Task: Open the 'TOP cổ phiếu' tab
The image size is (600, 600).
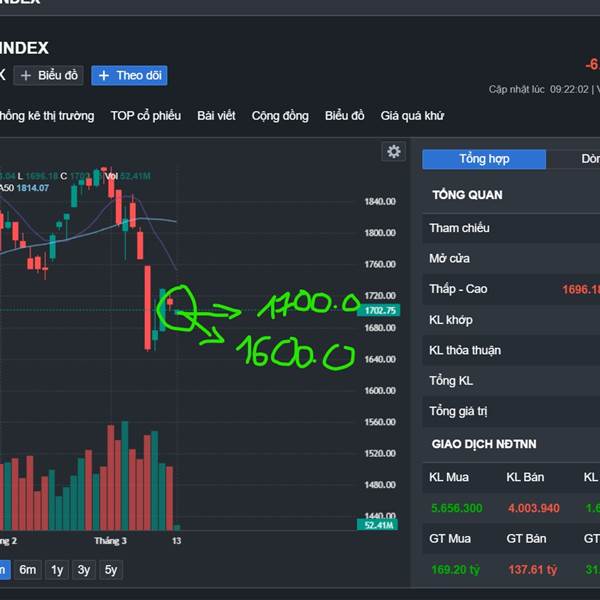Action: click(146, 116)
